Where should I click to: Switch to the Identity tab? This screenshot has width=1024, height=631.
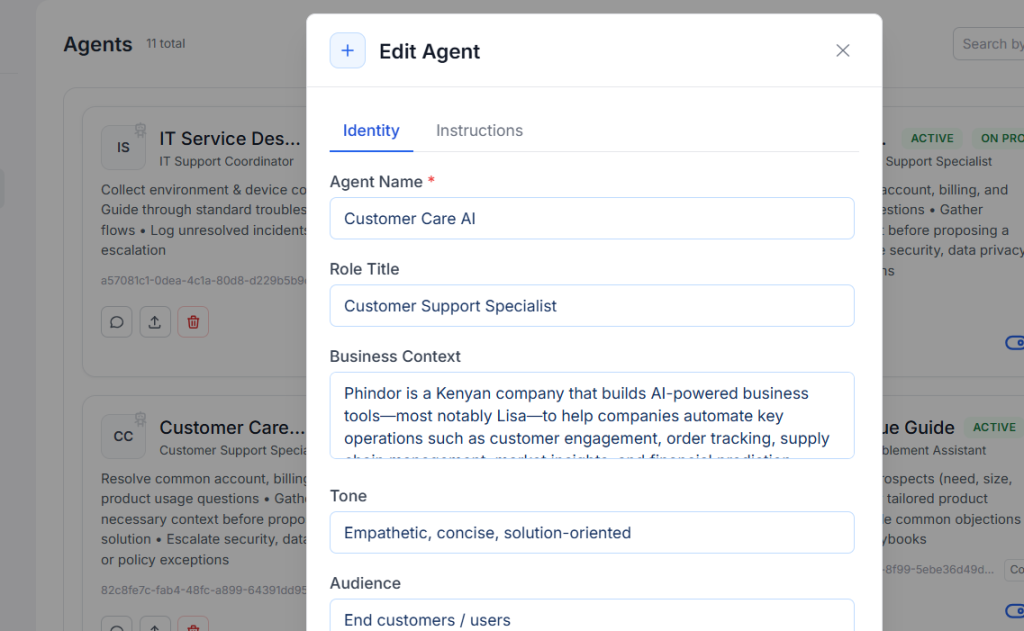tap(371, 131)
